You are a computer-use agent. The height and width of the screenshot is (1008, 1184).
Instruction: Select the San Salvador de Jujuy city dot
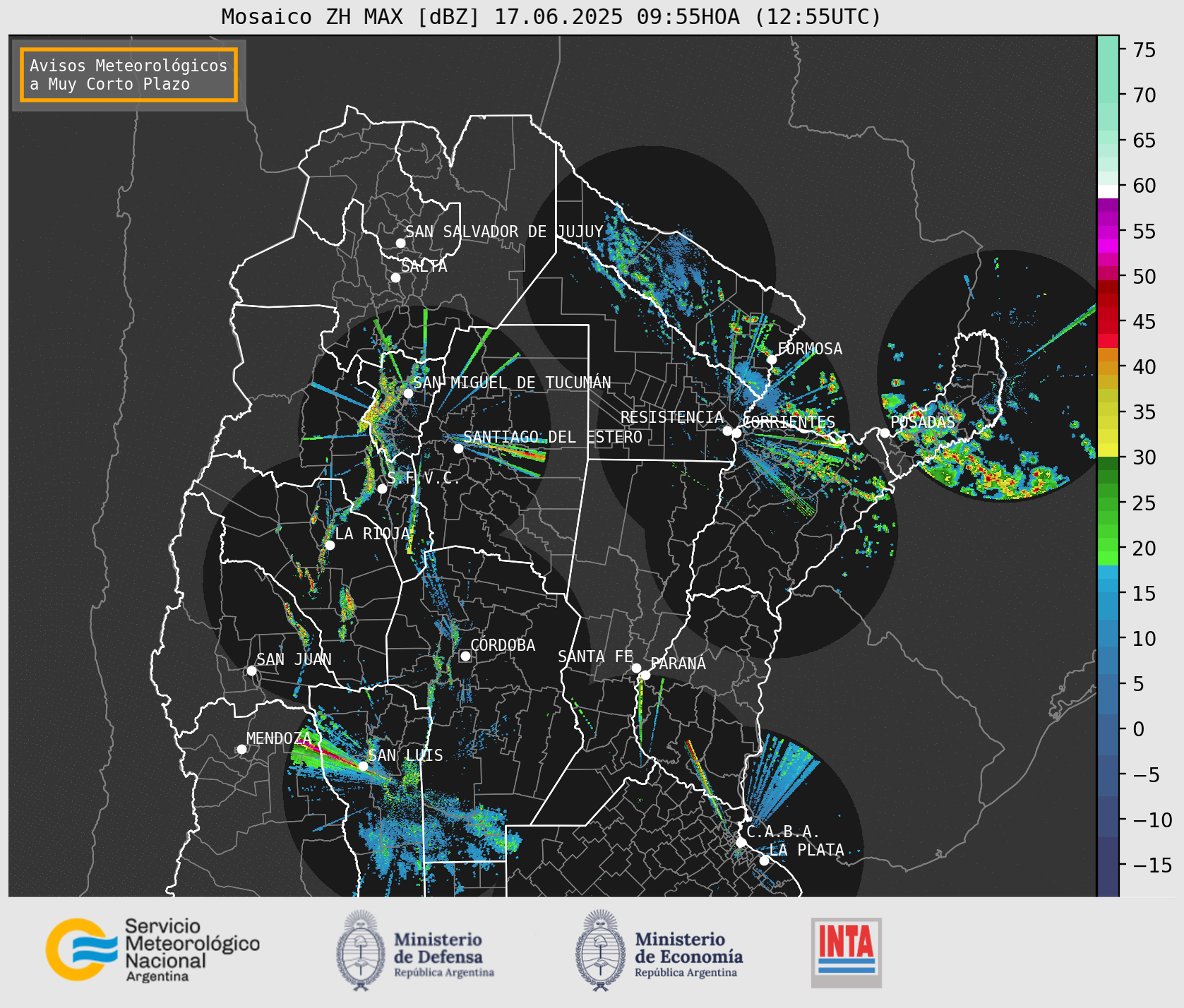[x=400, y=243]
